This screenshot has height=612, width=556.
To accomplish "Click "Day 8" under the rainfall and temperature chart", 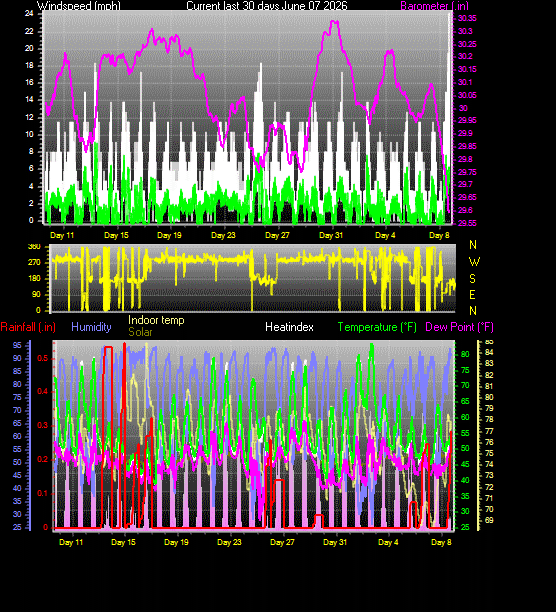I will point(441,542).
